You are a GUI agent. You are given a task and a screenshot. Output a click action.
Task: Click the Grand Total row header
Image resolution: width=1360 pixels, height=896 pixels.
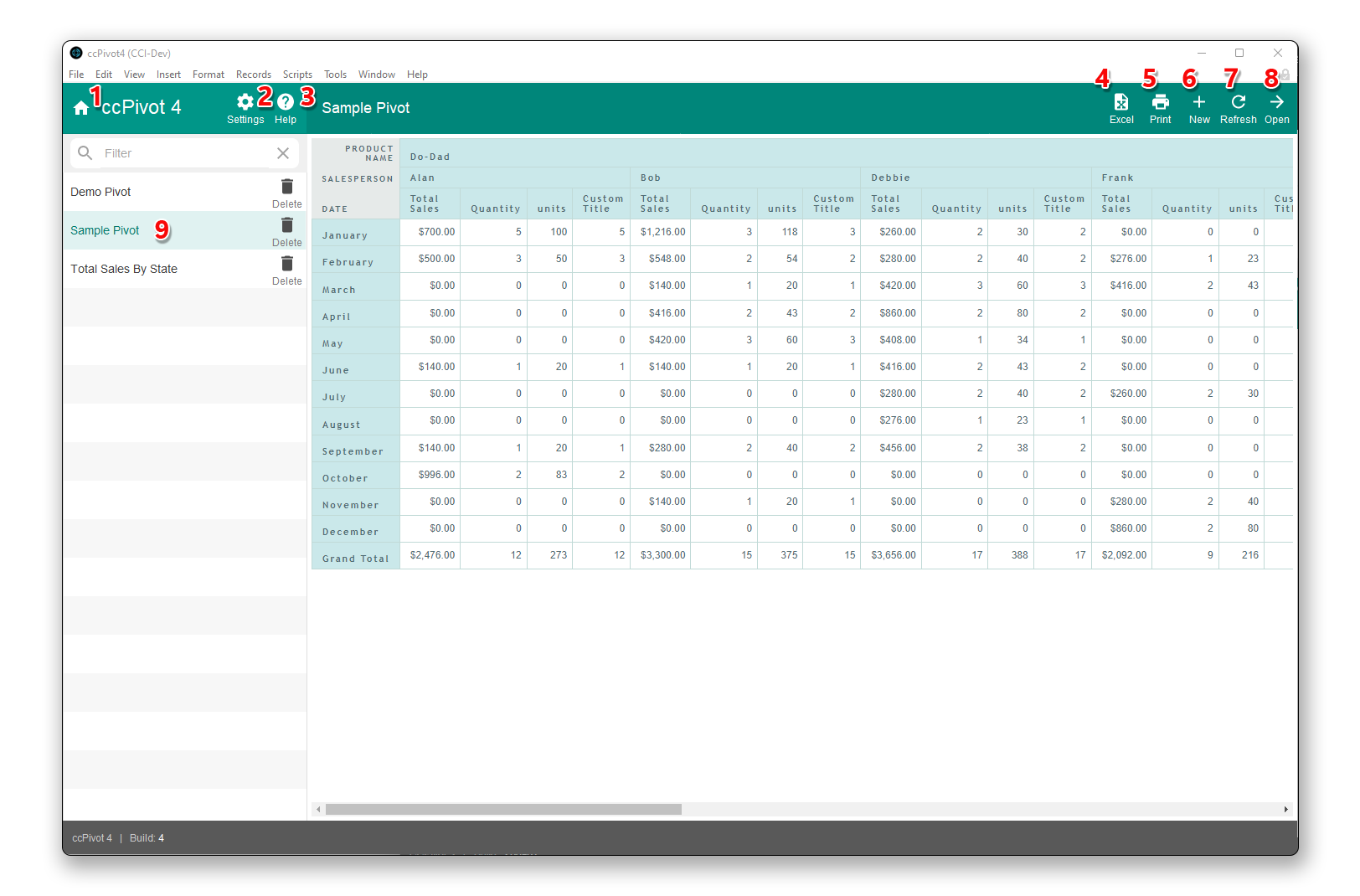356,556
